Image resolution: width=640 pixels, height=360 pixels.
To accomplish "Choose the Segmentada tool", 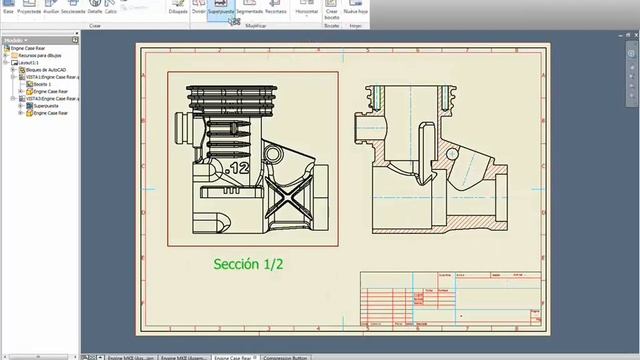I will click(x=249, y=7).
